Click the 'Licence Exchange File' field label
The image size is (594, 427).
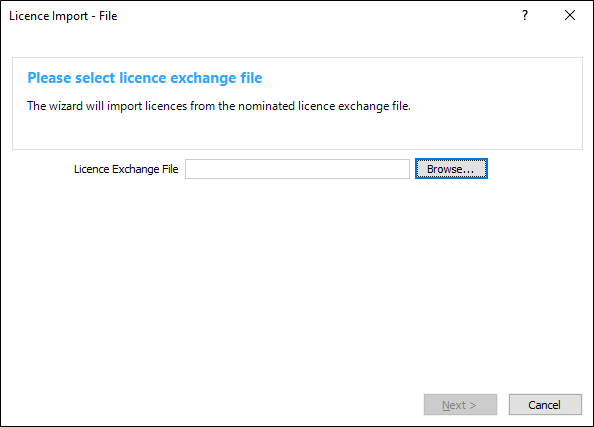tap(126, 169)
